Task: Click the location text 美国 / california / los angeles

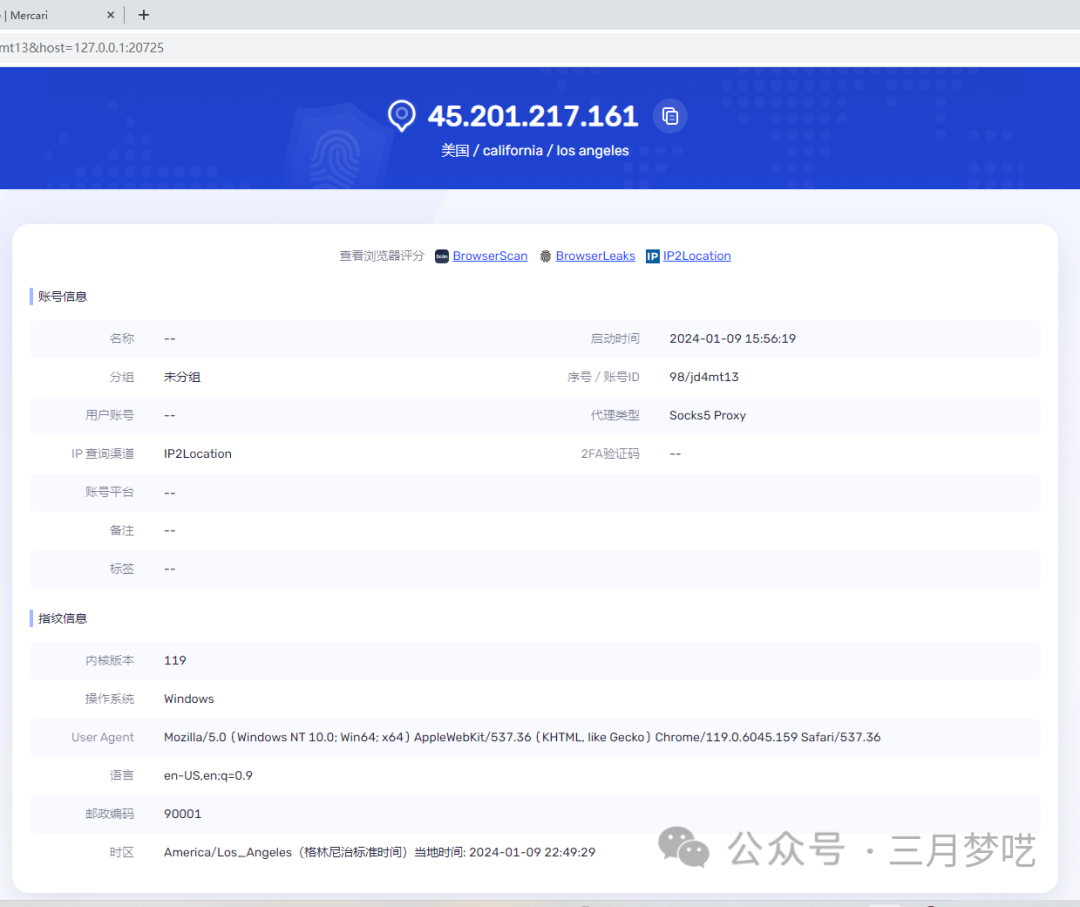Action: [534, 151]
